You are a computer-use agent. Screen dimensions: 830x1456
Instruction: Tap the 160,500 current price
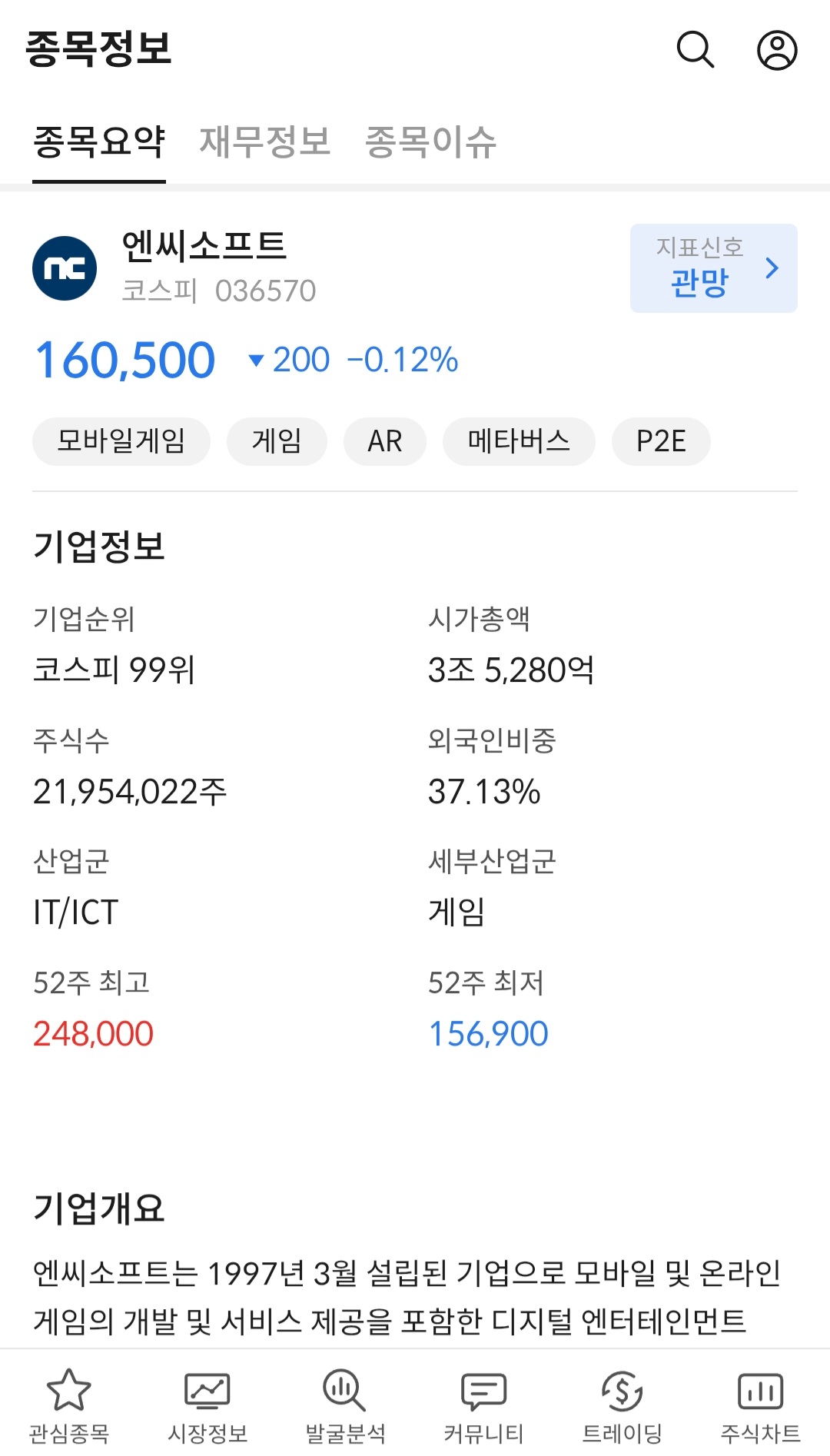point(125,360)
